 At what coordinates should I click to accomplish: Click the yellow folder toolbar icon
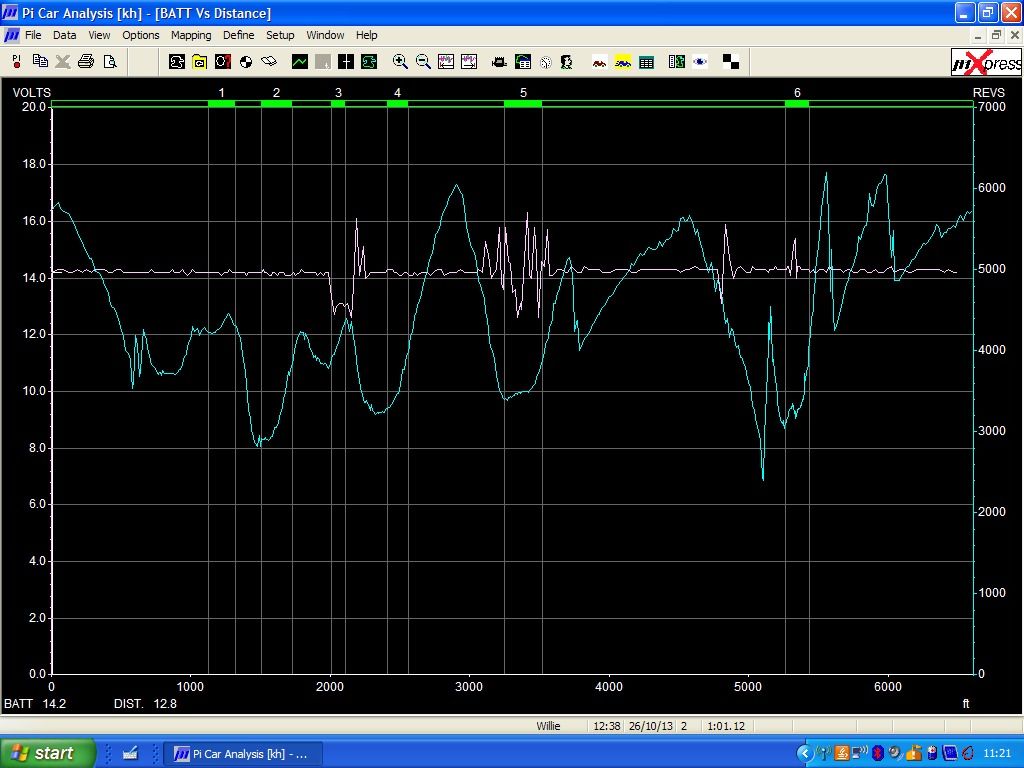tap(199, 61)
